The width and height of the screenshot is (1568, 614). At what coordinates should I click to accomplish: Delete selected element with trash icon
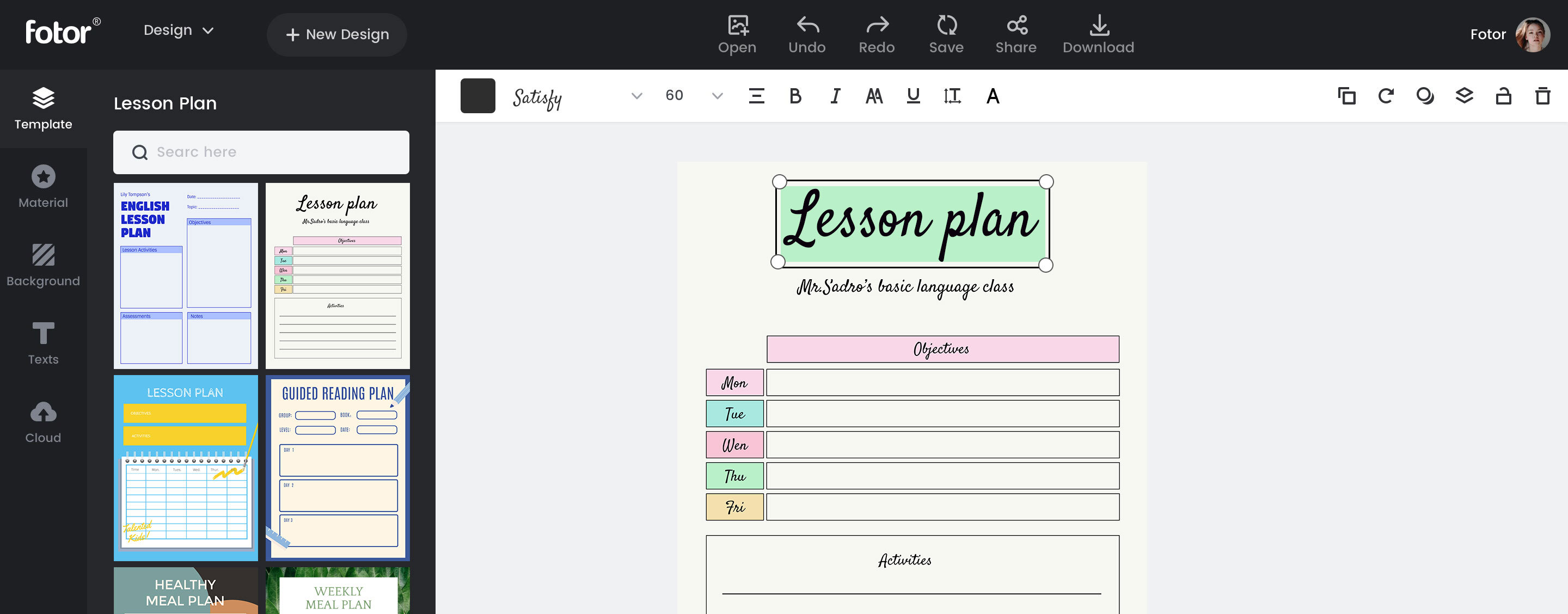coord(1542,96)
